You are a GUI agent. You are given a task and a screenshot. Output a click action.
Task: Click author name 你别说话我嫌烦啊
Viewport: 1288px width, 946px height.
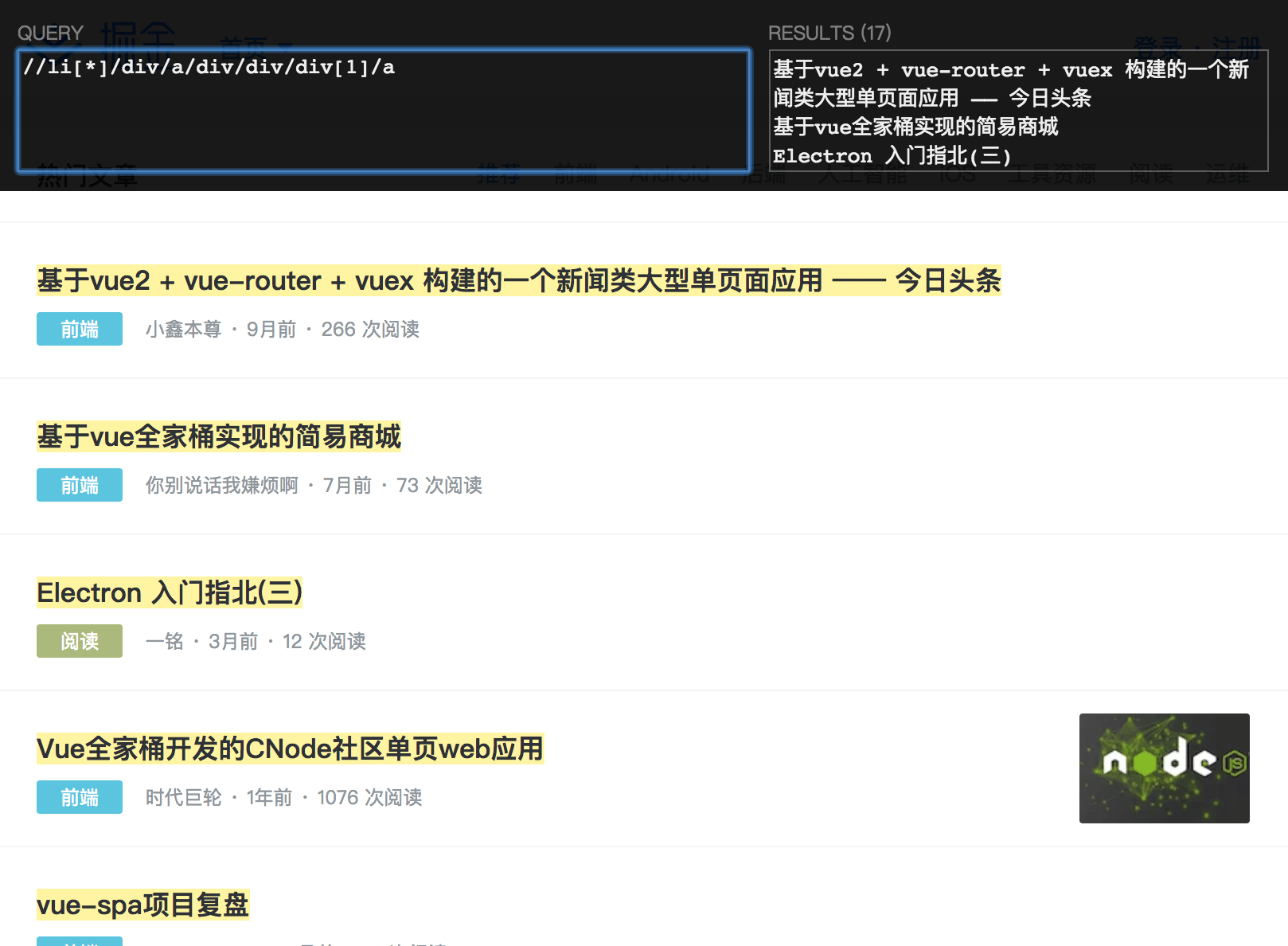pos(221,485)
